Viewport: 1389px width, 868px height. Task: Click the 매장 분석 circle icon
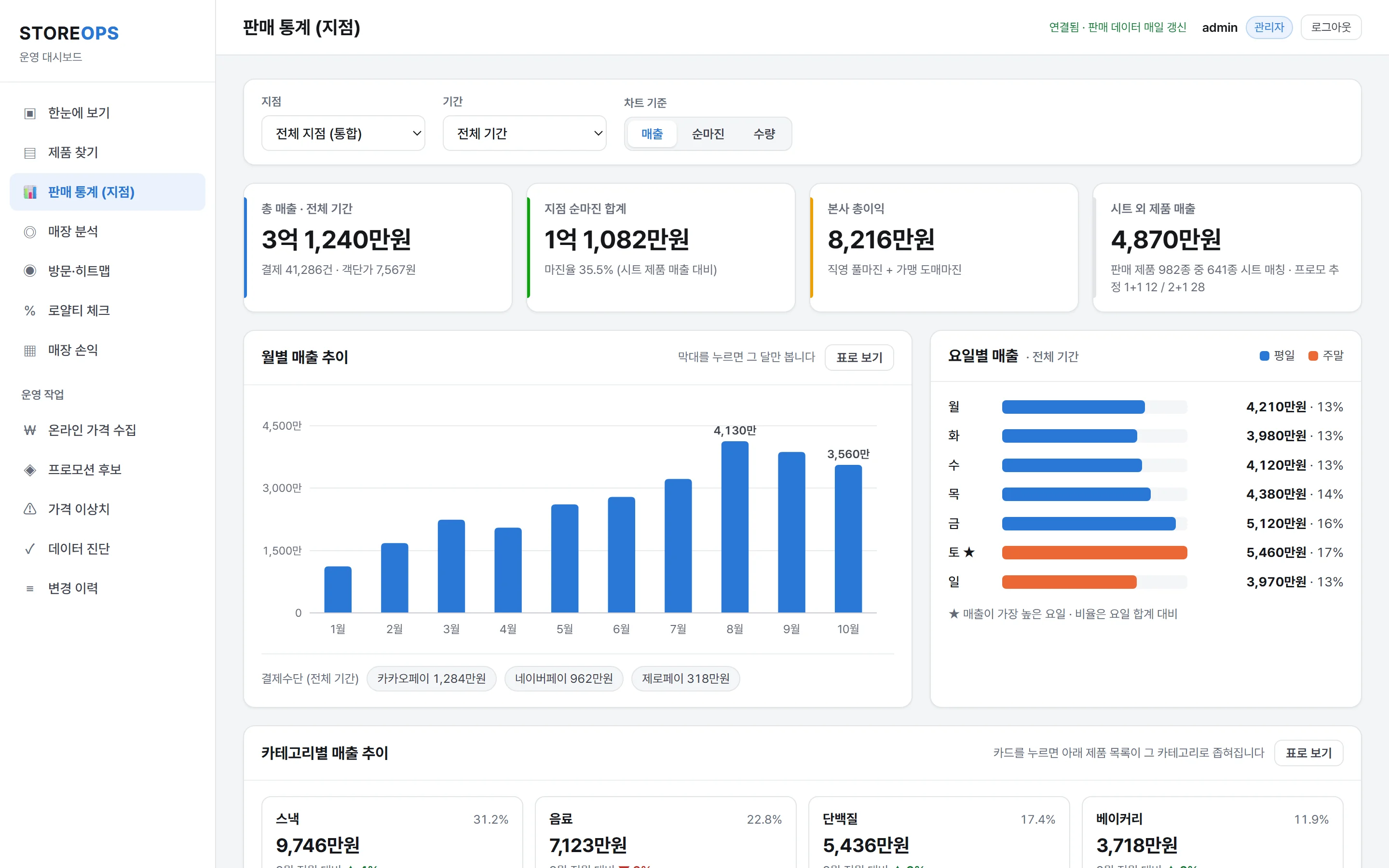(x=30, y=232)
